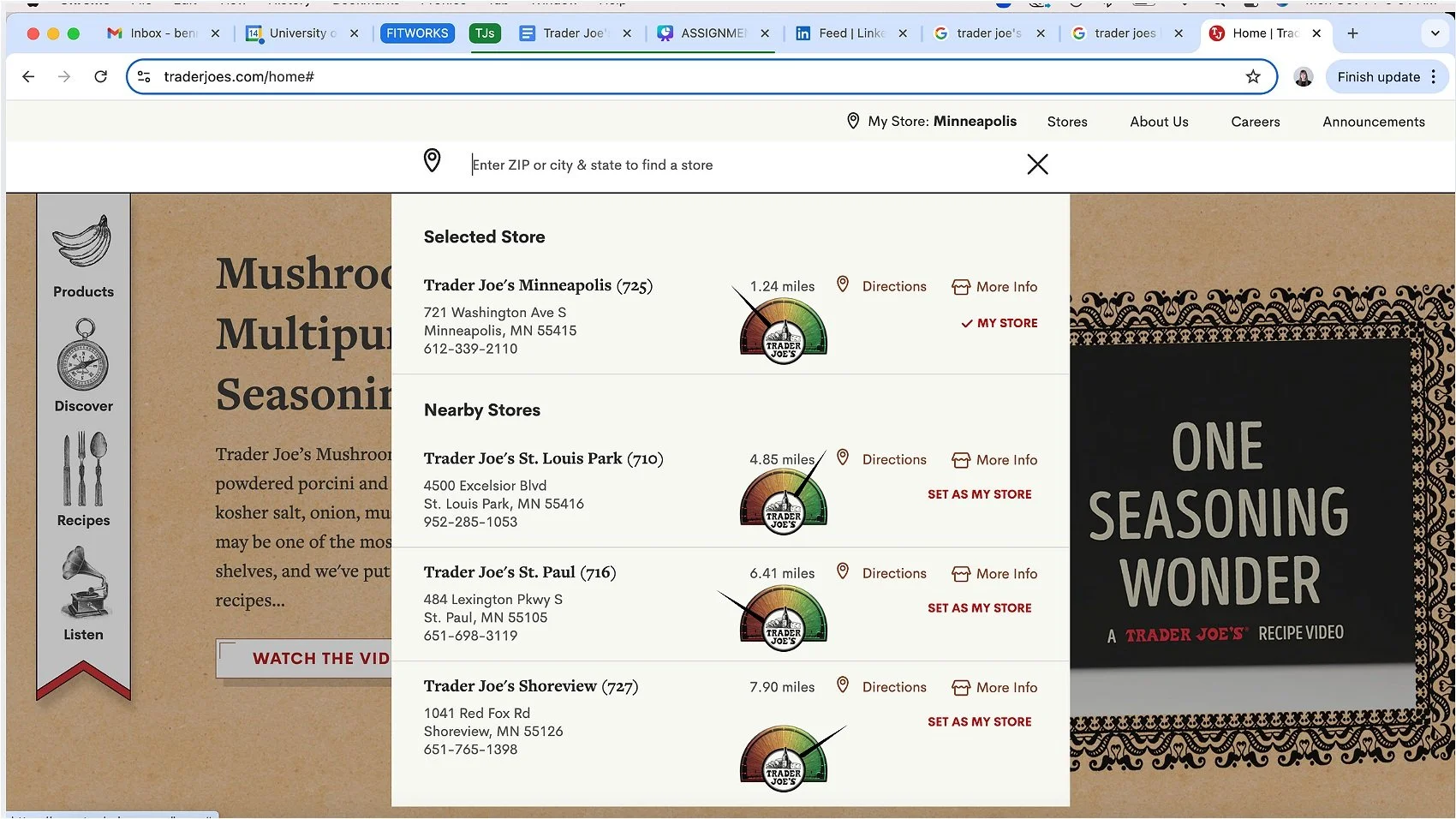
Task: Open the Products banana icon
Action: point(83,242)
